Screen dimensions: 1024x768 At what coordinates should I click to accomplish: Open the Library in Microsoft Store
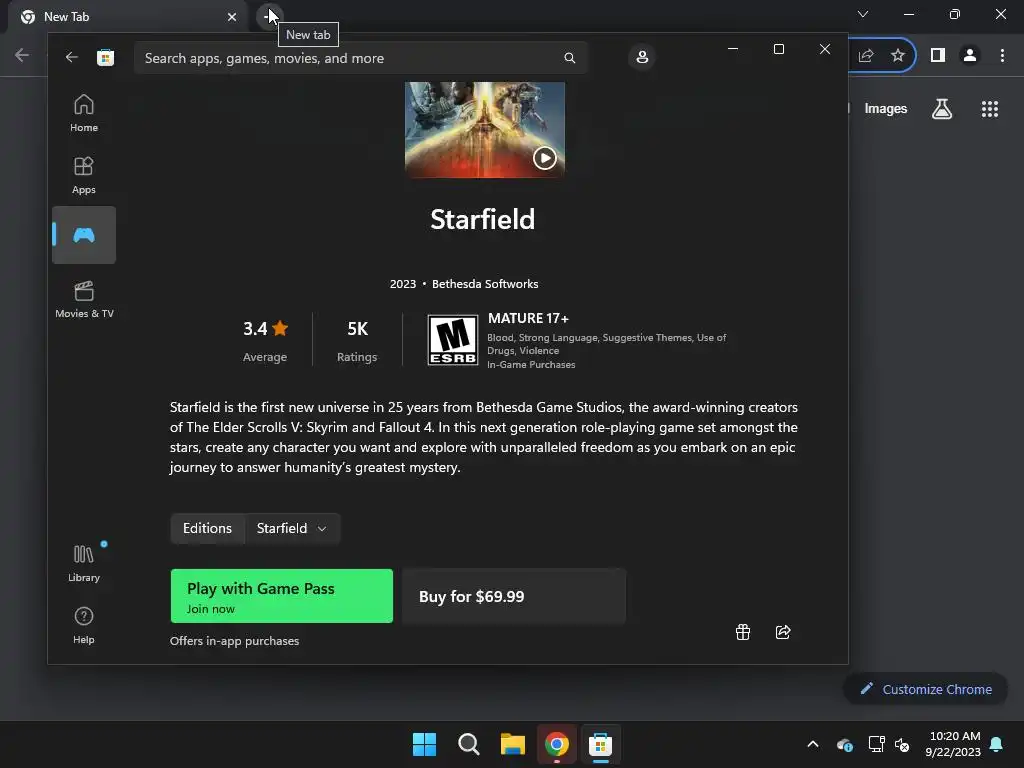pyautogui.click(x=84, y=563)
